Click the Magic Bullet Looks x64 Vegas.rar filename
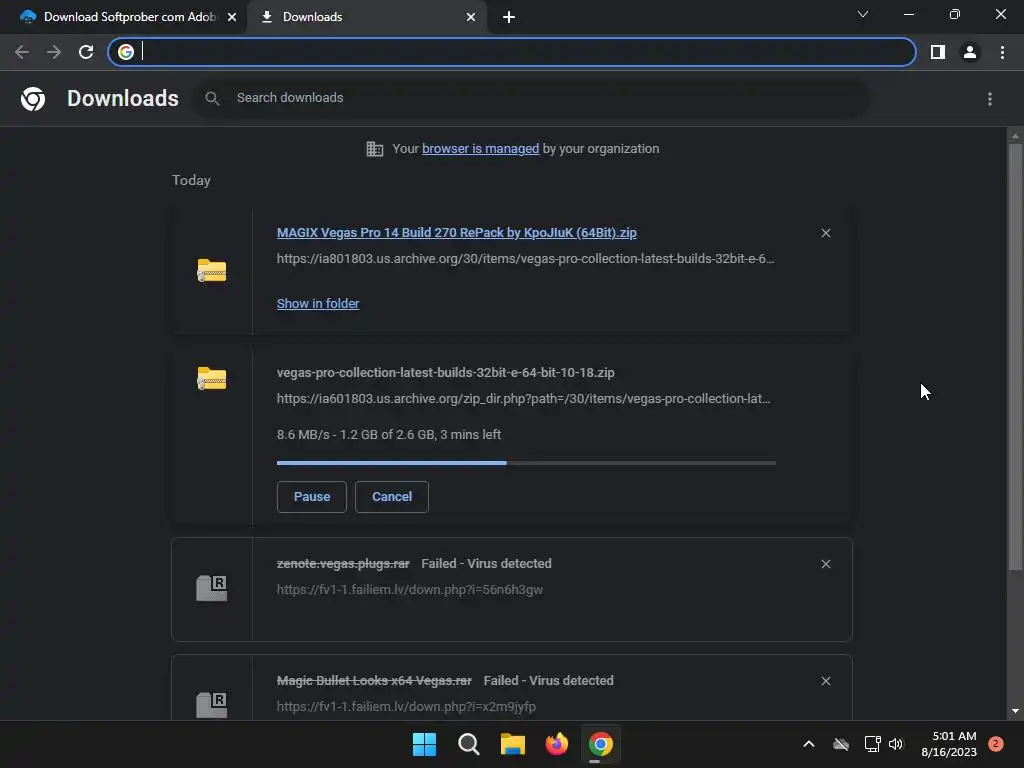 click(374, 680)
